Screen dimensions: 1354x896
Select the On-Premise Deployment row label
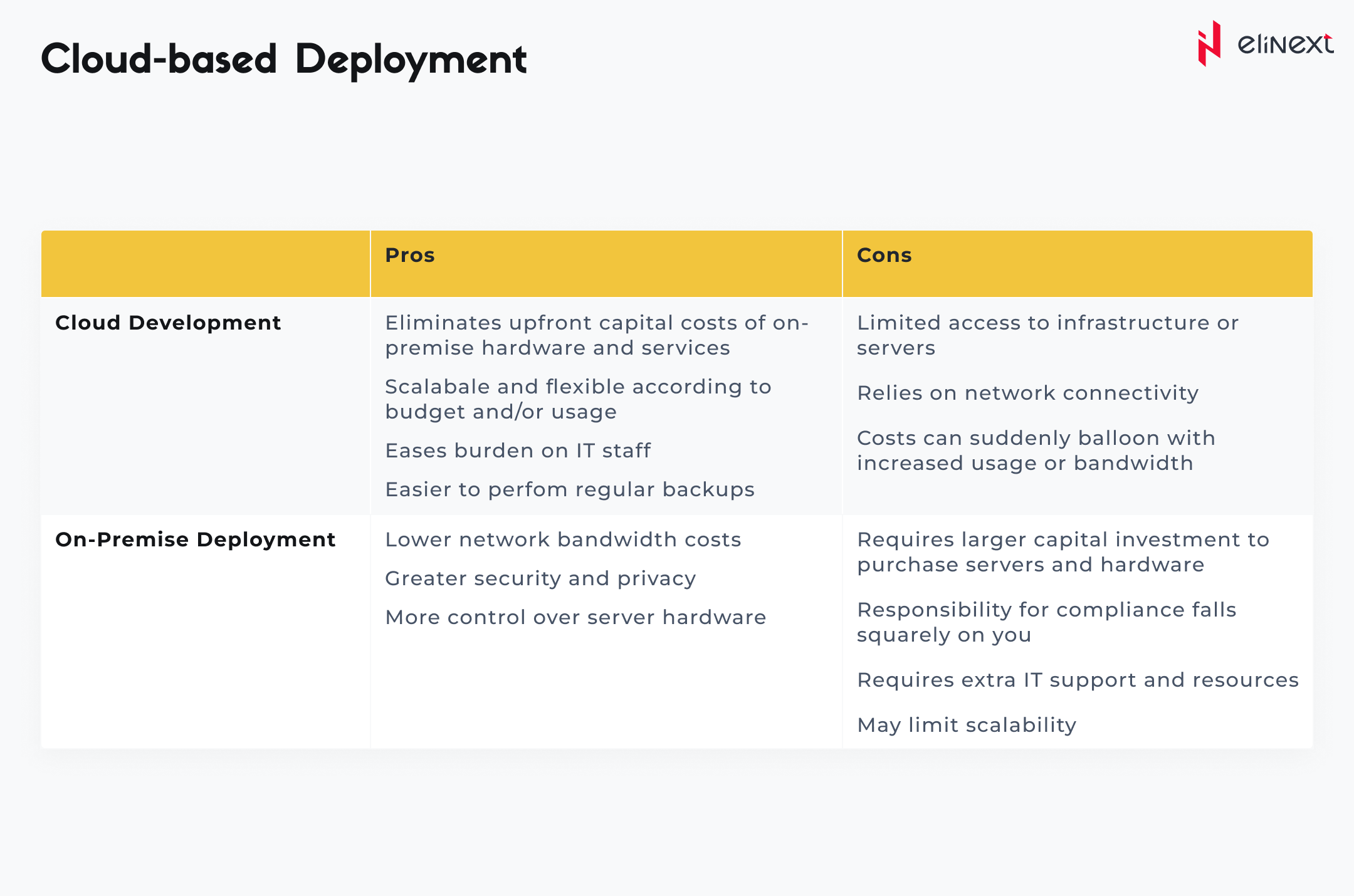point(195,539)
